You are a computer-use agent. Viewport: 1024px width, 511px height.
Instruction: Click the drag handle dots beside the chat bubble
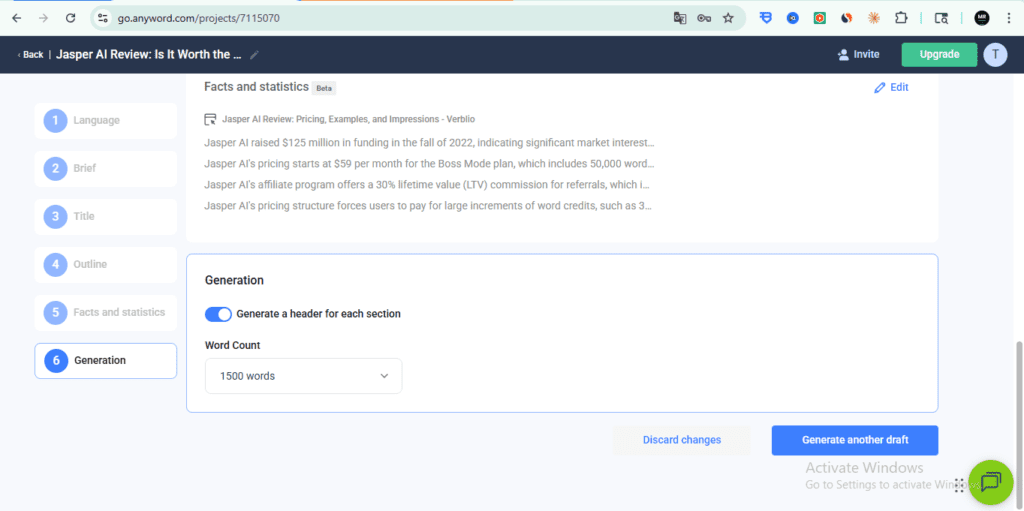point(959,485)
